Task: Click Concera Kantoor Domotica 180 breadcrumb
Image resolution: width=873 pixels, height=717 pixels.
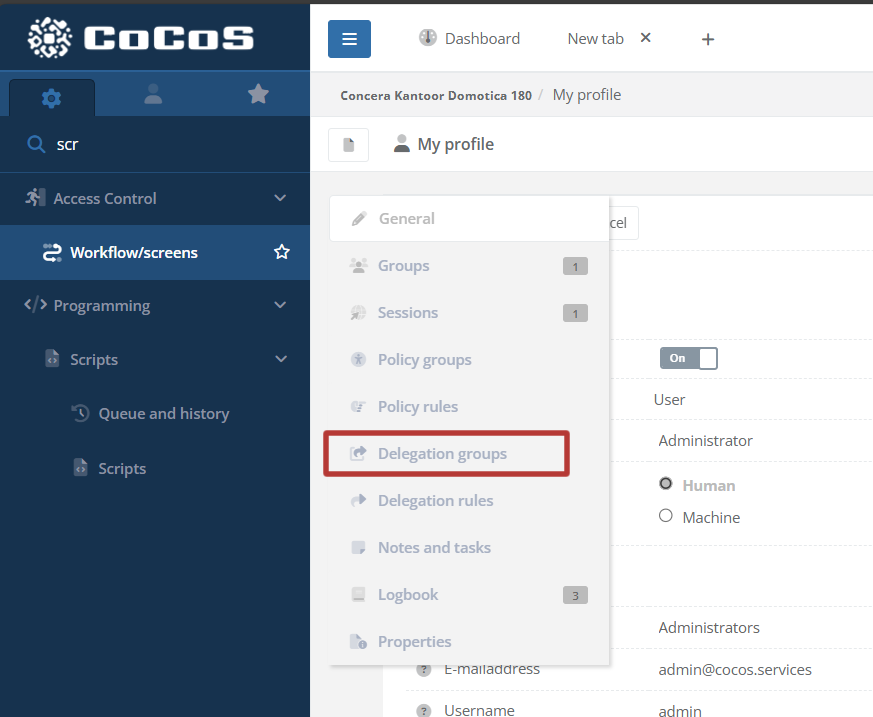Action: (435, 96)
